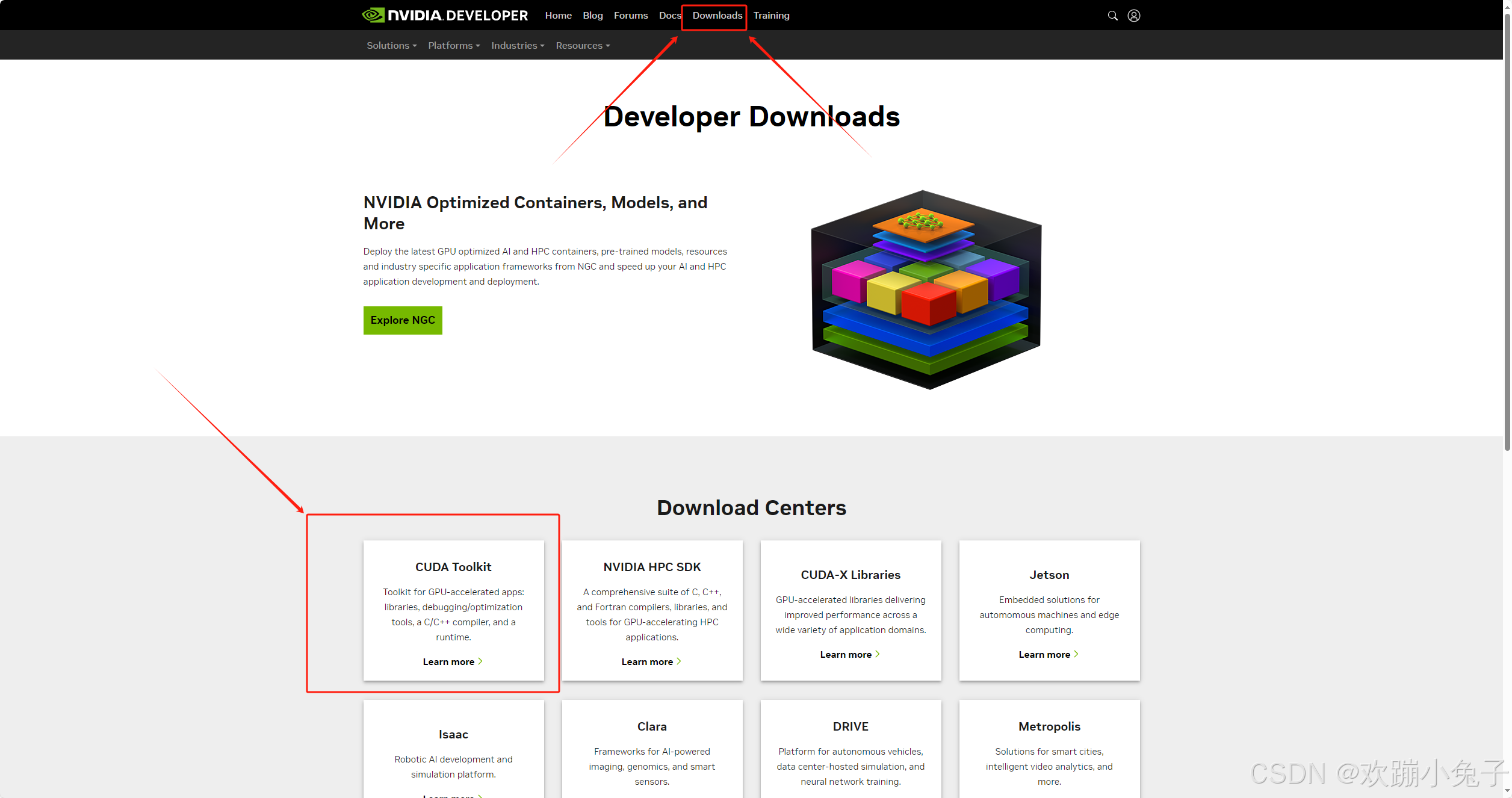Screen dimensions: 1512x798
Task: Click the Explore NGC button
Action: [x=403, y=320]
